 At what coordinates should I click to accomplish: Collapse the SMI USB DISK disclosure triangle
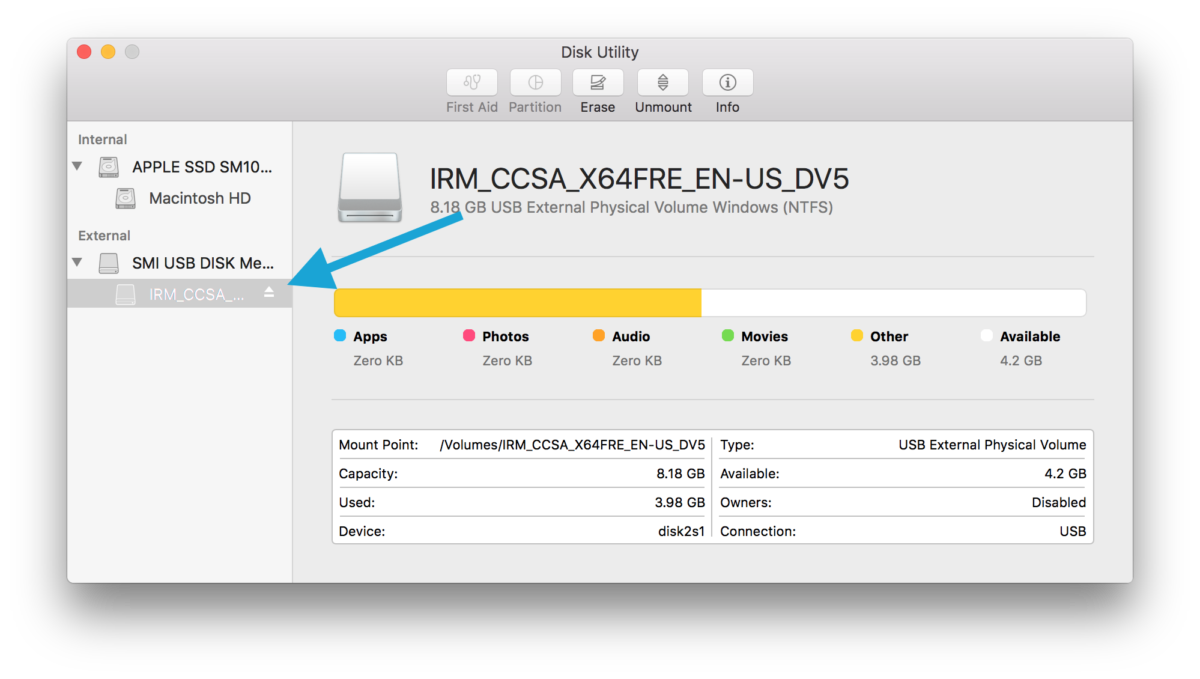click(x=78, y=262)
